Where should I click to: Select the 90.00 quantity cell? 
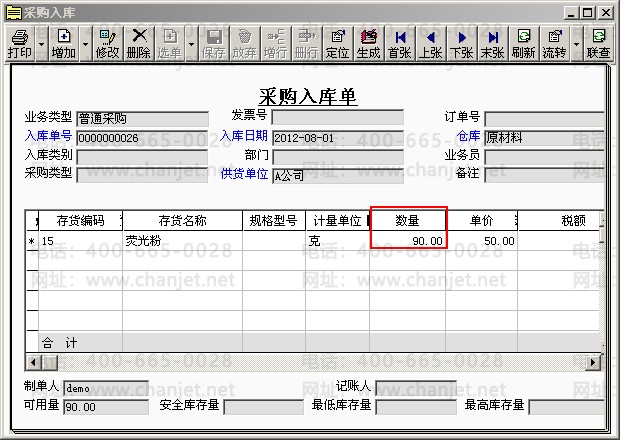(x=408, y=241)
